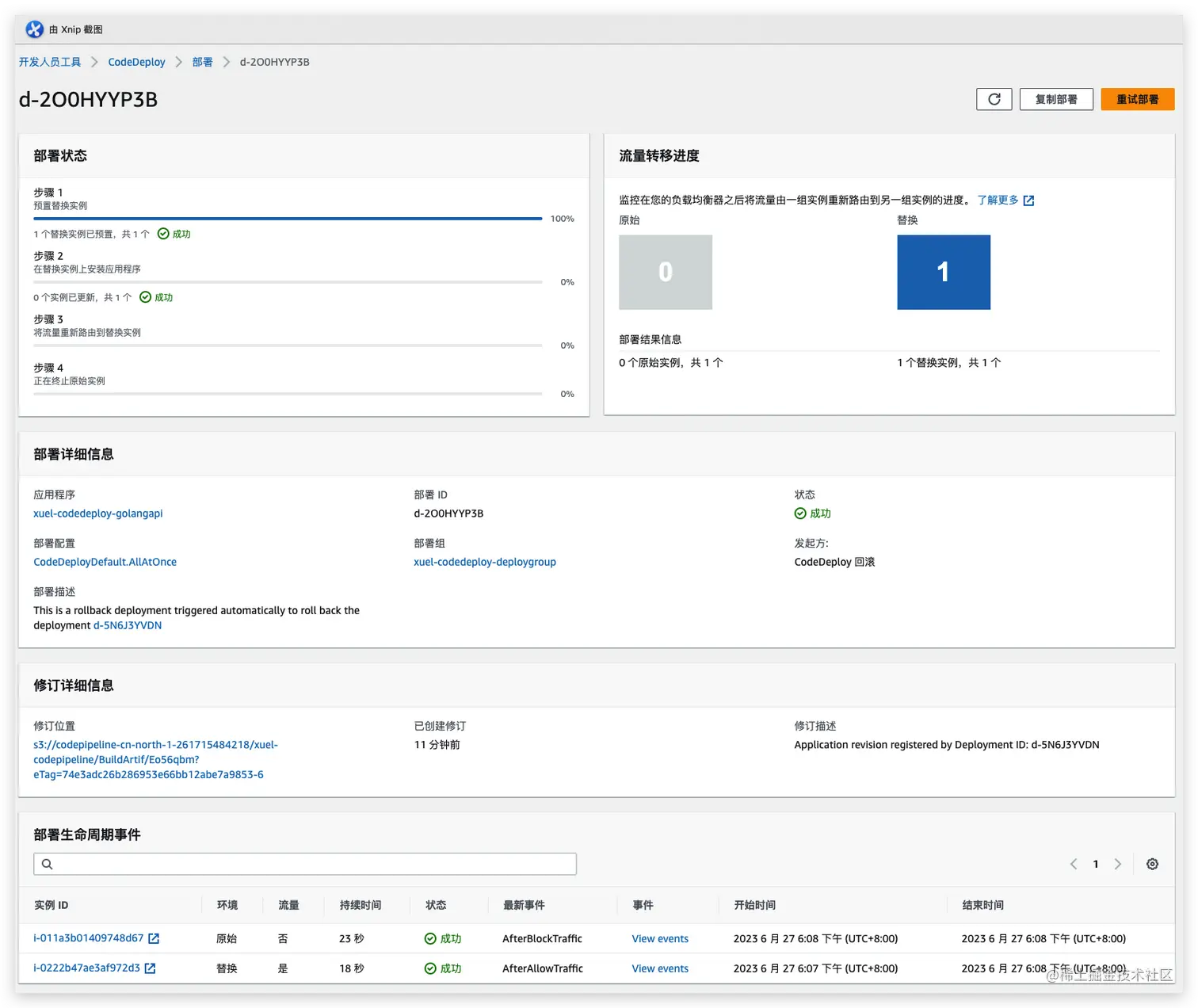
Task: Click the 重试部署 orange button
Action: pyautogui.click(x=1137, y=99)
